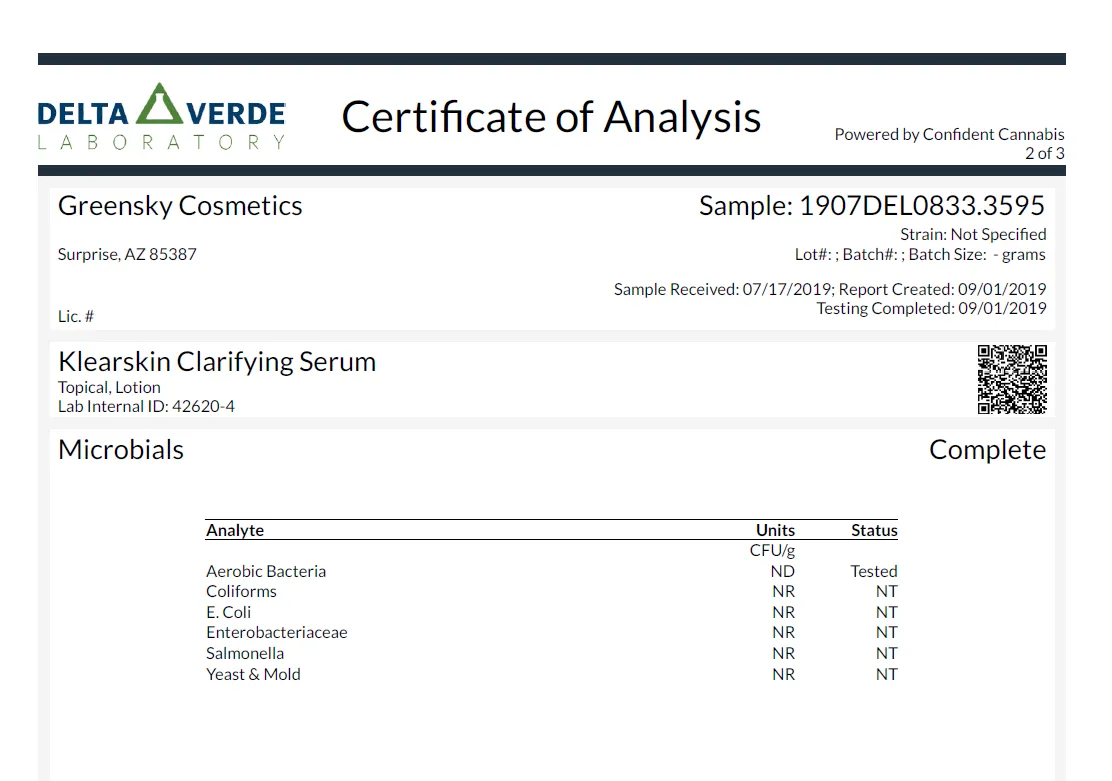
Task: Click the 'Status' column header
Action: tap(874, 530)
